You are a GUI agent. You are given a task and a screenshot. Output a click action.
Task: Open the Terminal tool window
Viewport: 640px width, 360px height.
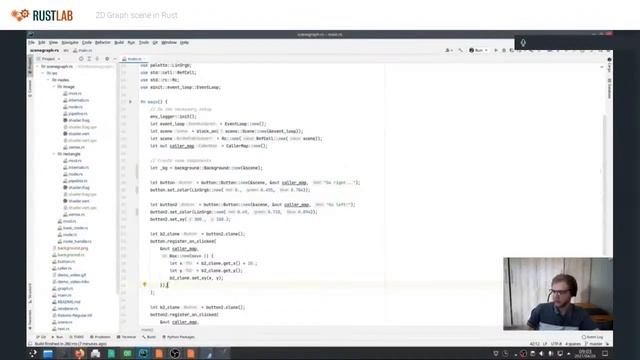point(126,337)
